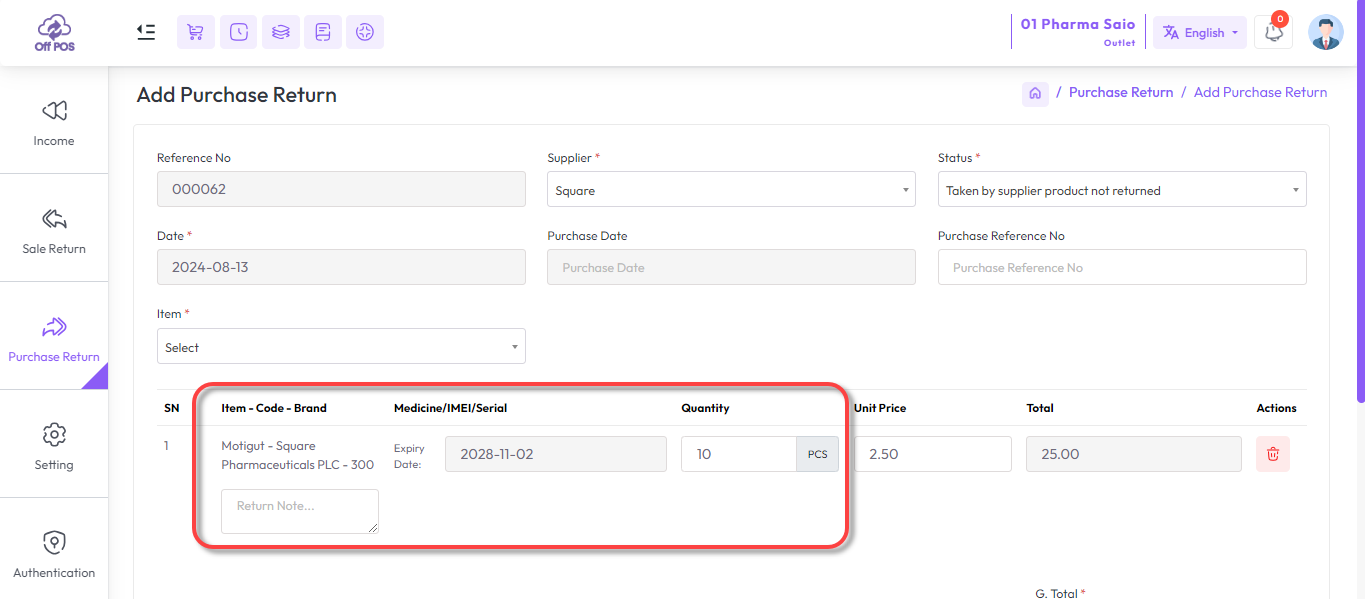Click the clock shortcut icon in toolbar
The image size is (1365, 599).
coord(238,32)
